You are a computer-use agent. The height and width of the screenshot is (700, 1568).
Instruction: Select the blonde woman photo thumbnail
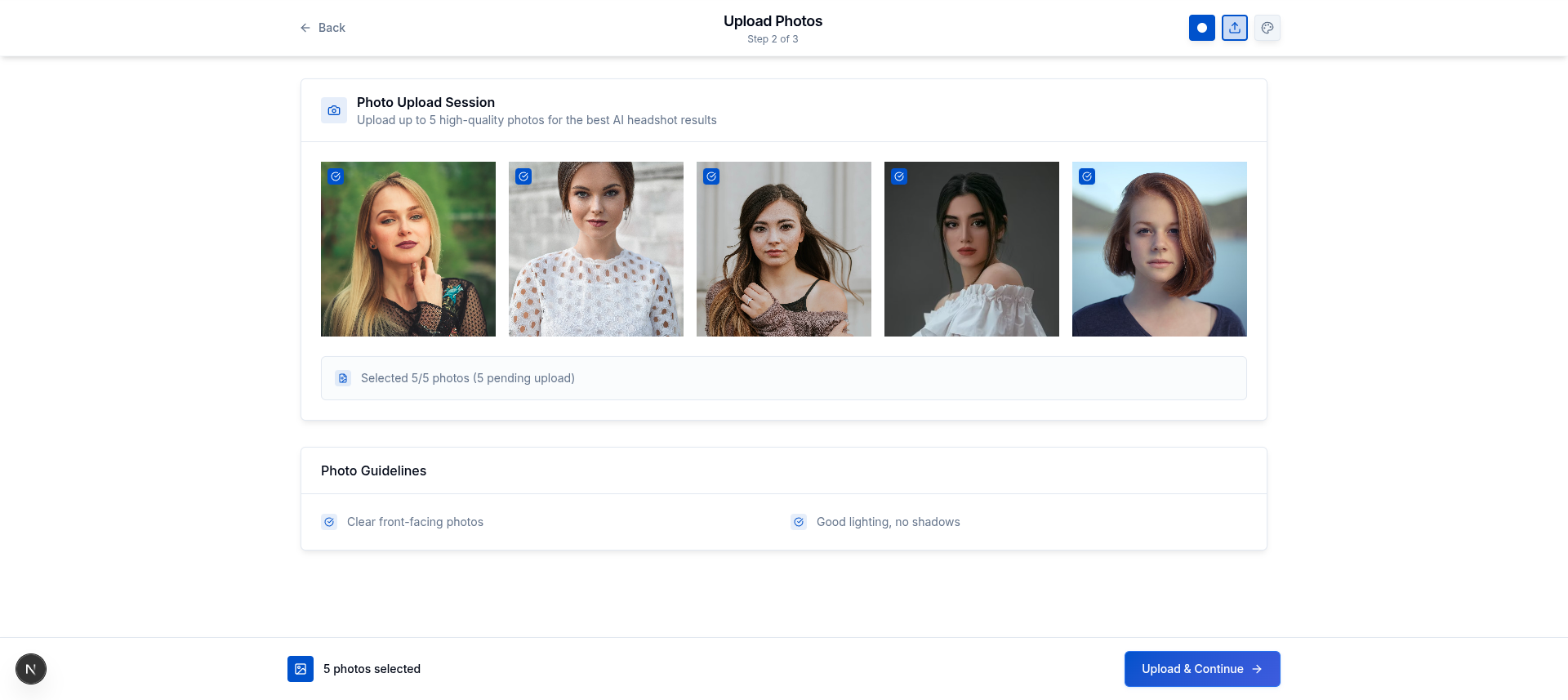pyautogui.click(x=408, y=261)
